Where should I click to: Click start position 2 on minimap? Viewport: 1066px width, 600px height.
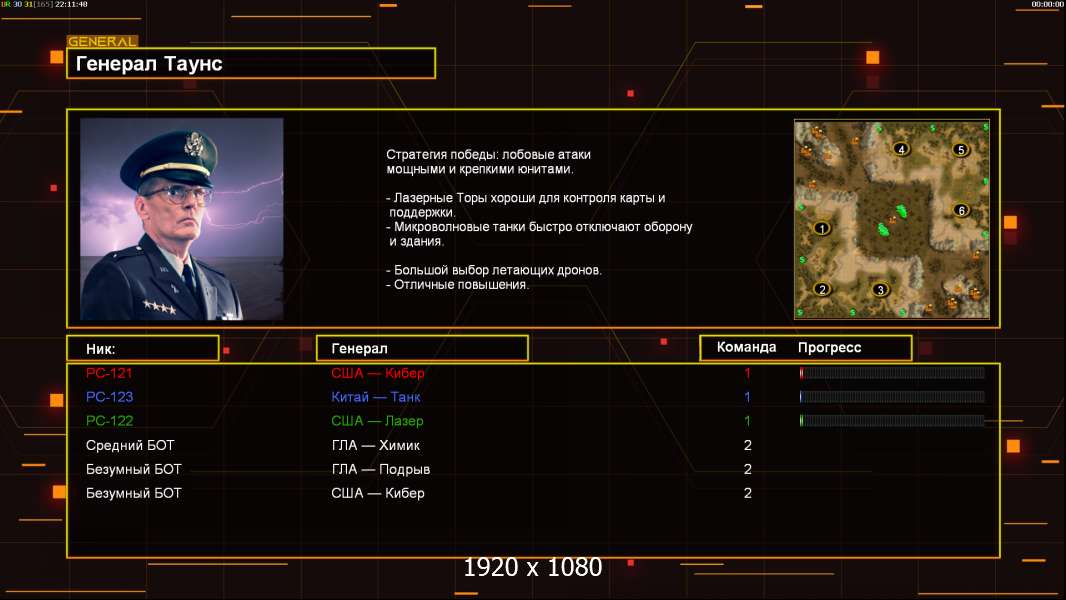coord(822,289)
